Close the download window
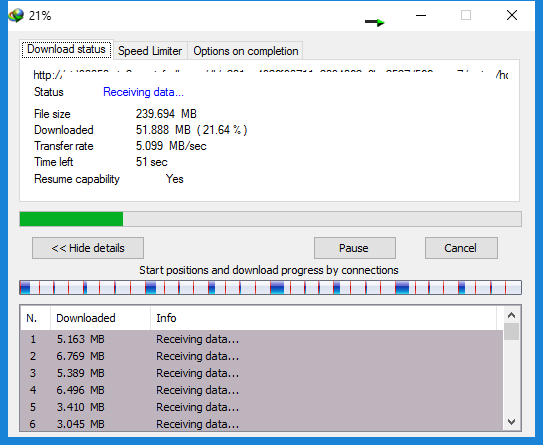 [512, 15]
